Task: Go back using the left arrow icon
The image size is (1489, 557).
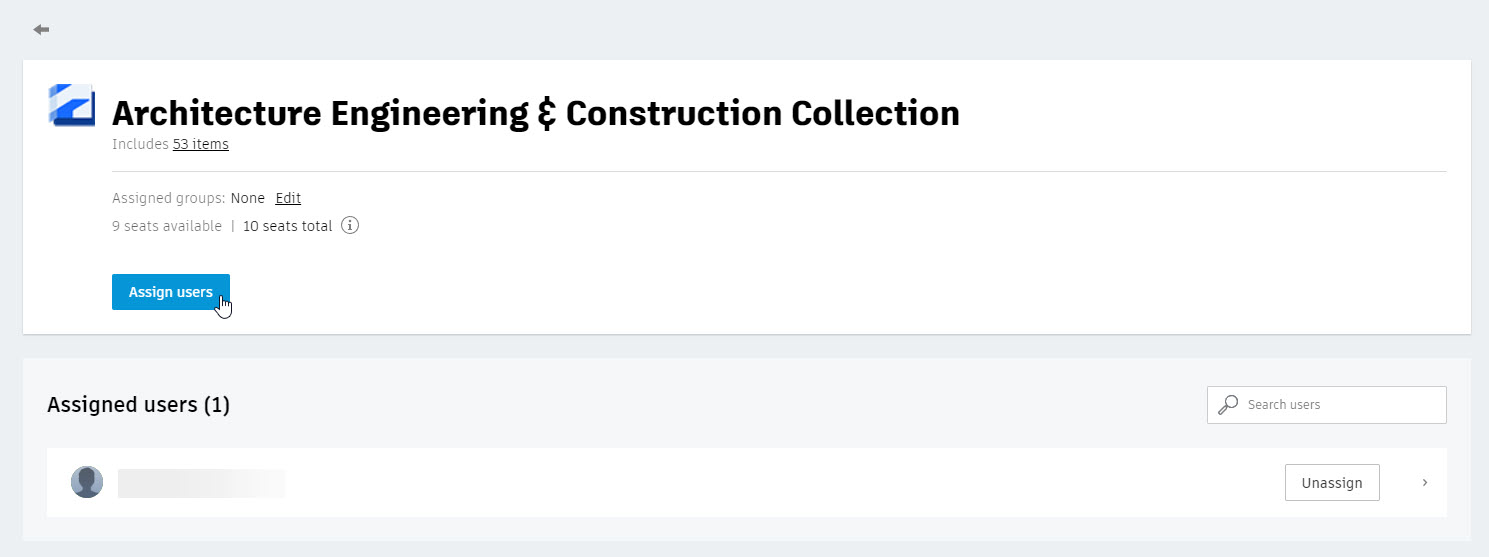Action: click(41, 30)
